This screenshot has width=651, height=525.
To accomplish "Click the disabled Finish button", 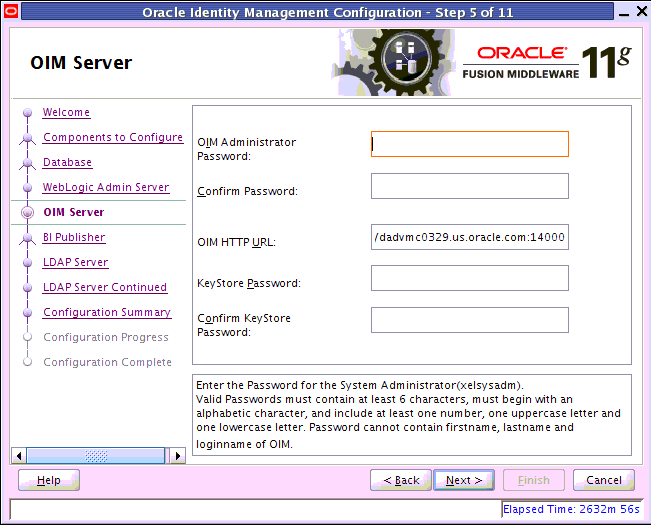I will [x=534, y=480].
